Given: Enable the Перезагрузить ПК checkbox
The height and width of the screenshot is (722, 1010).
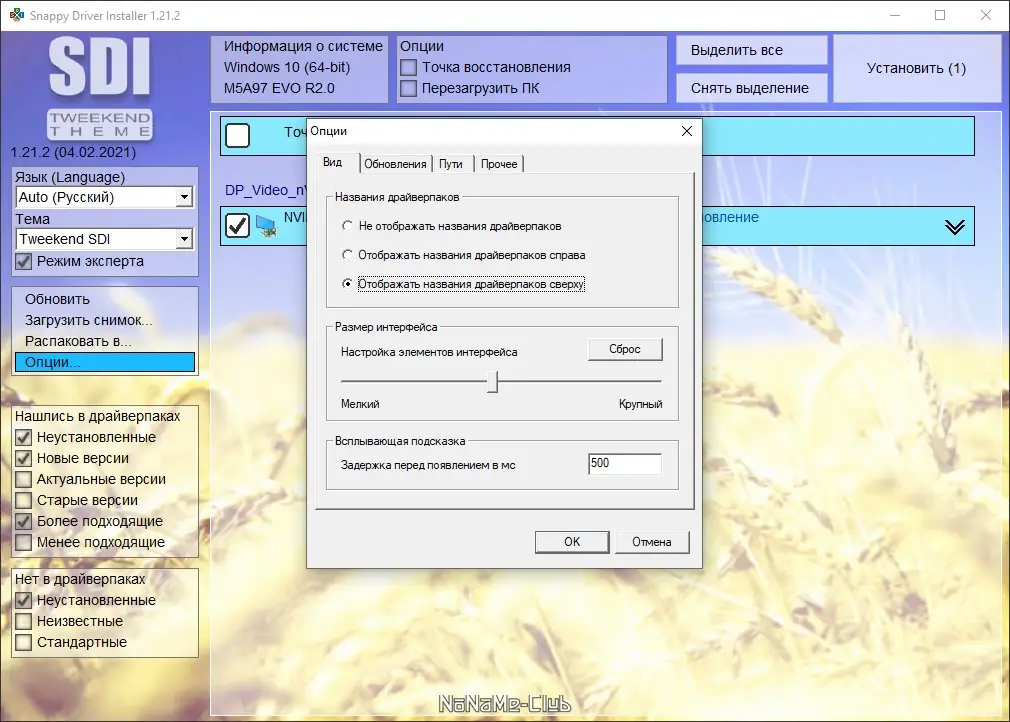Looking at the screenshot, I should pyautogui.click(x=409, y=87).
